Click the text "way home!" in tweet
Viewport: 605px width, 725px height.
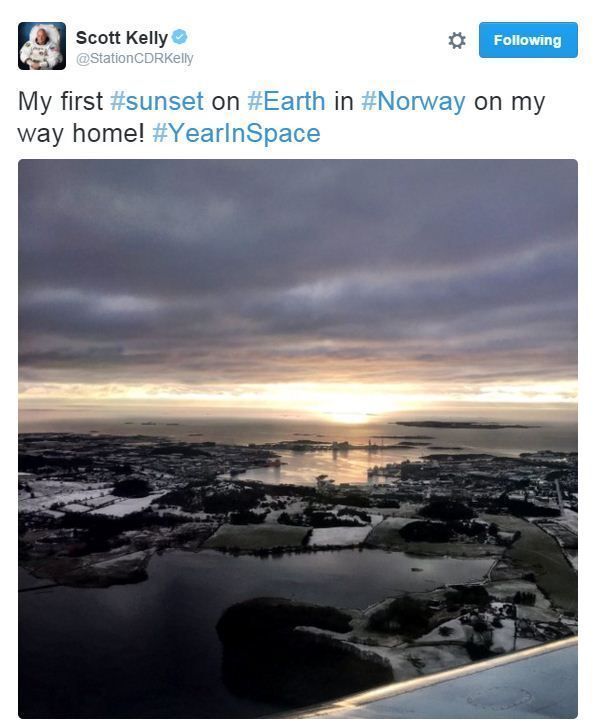pos(82,133)
